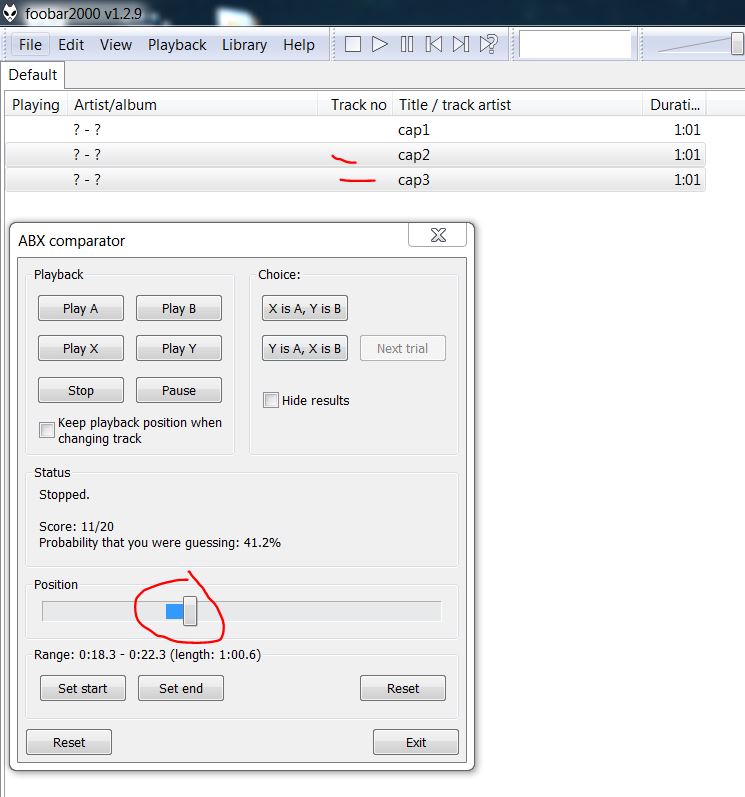
Task: Click the range Reset button
Action: pyautogui.click(x=403, y=688)
